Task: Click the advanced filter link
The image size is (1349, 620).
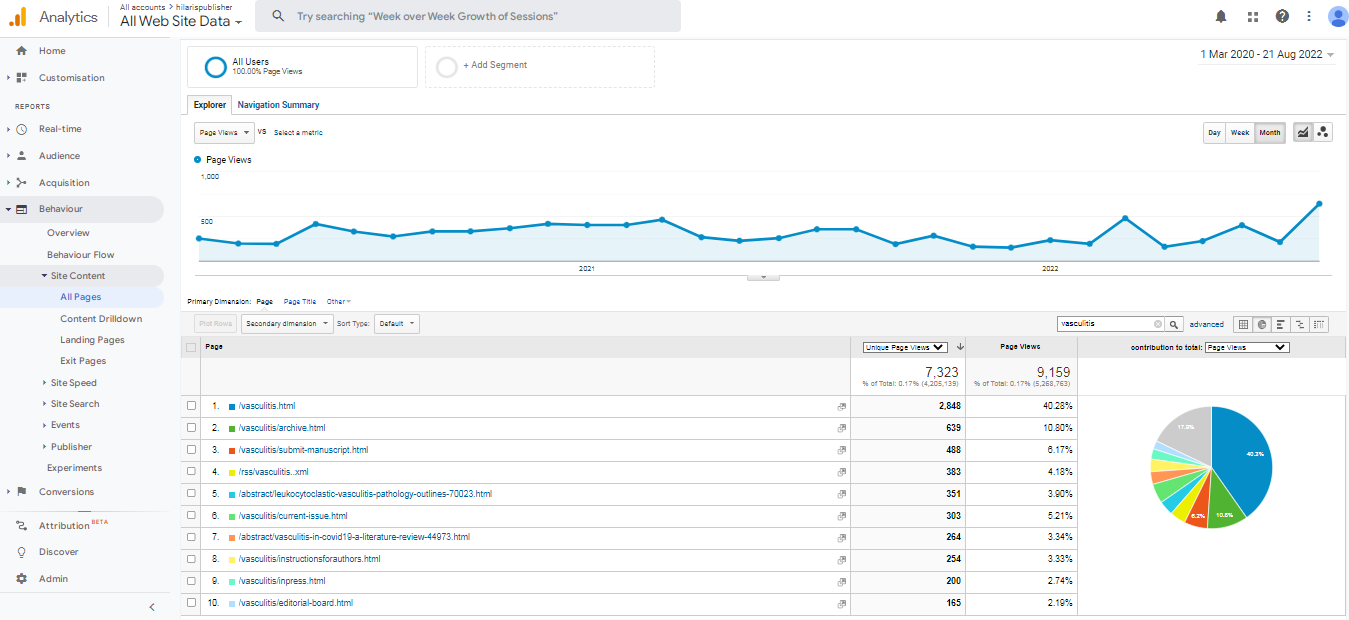Action: 1206,324
